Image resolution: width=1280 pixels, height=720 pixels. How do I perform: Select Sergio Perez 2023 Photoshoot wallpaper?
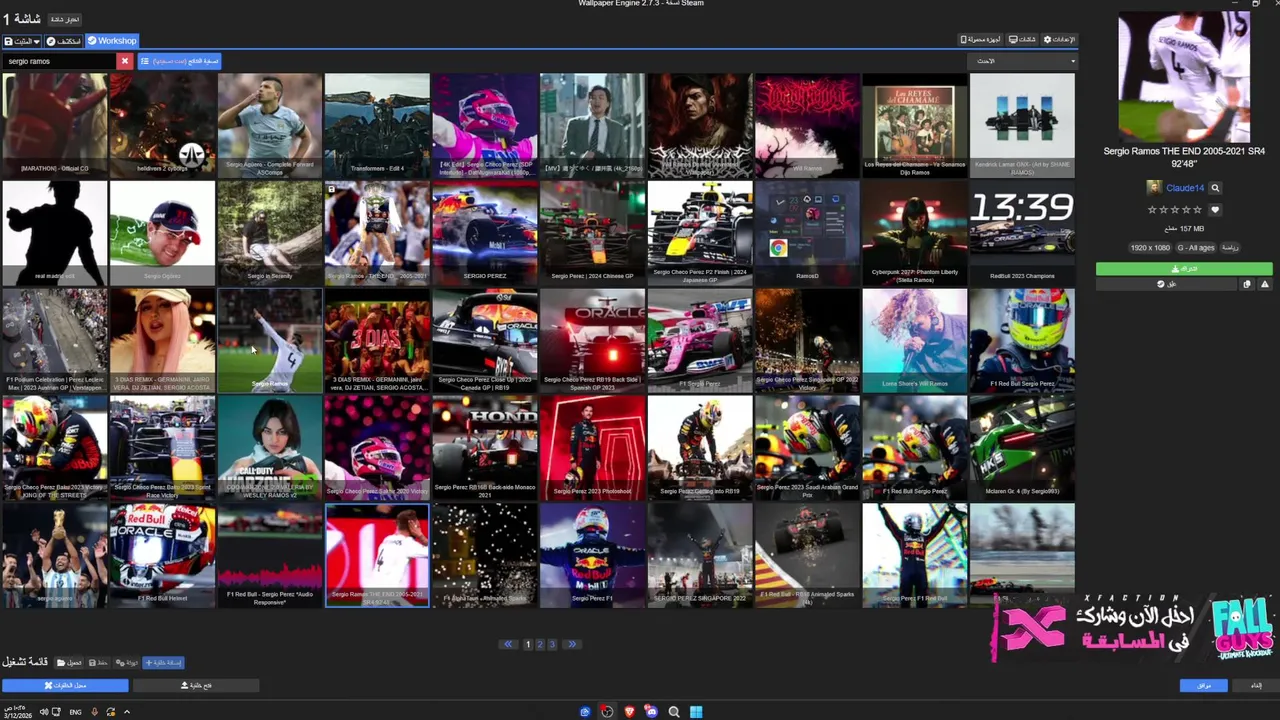(592, 447)
